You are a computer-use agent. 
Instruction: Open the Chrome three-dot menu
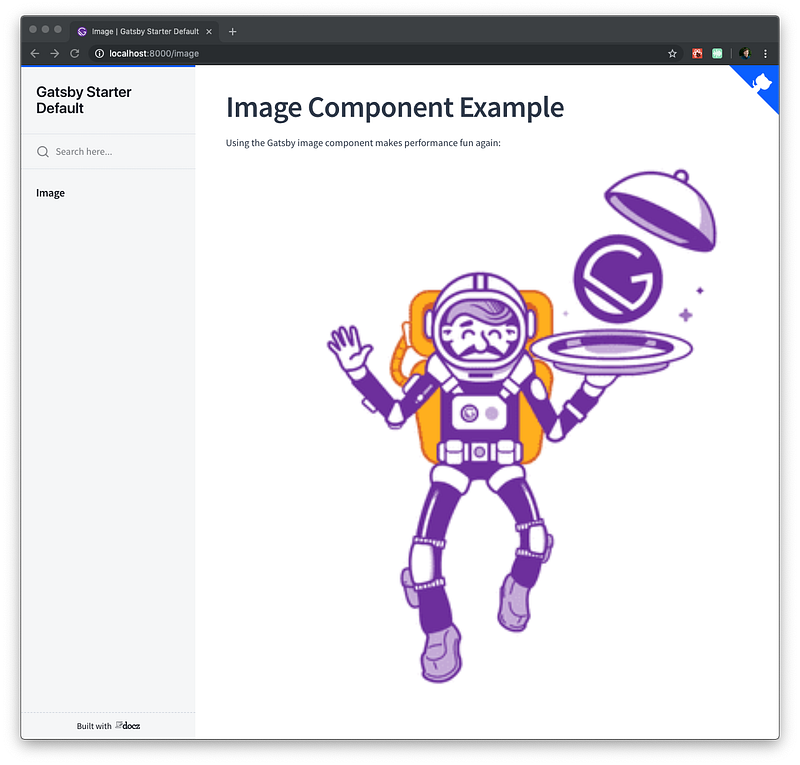[x=765, y=54]
